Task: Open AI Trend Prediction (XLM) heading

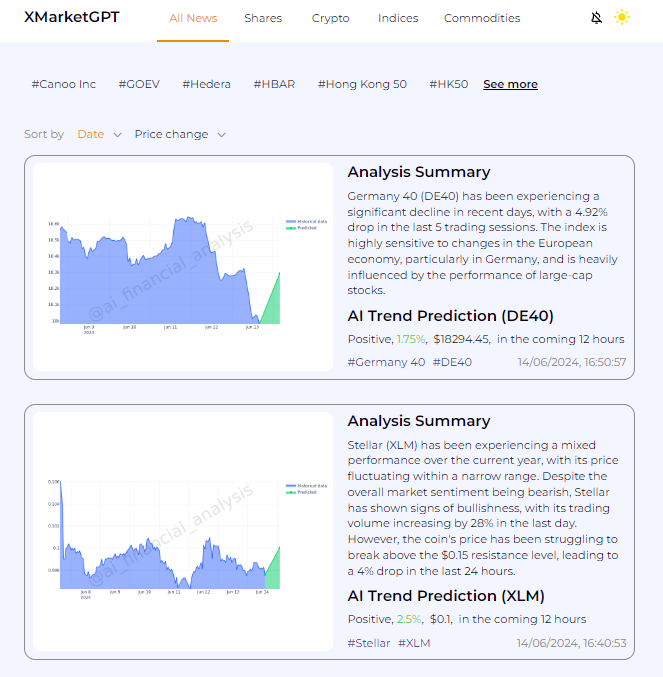Action: [446, 596]
